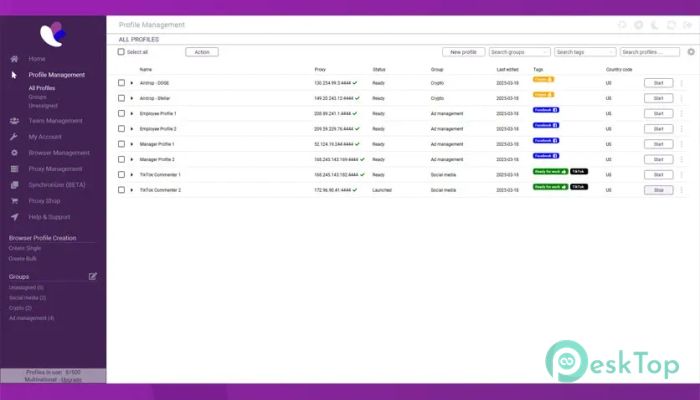Click the Upgrade link at sidebar bottom

pos(71,380)
